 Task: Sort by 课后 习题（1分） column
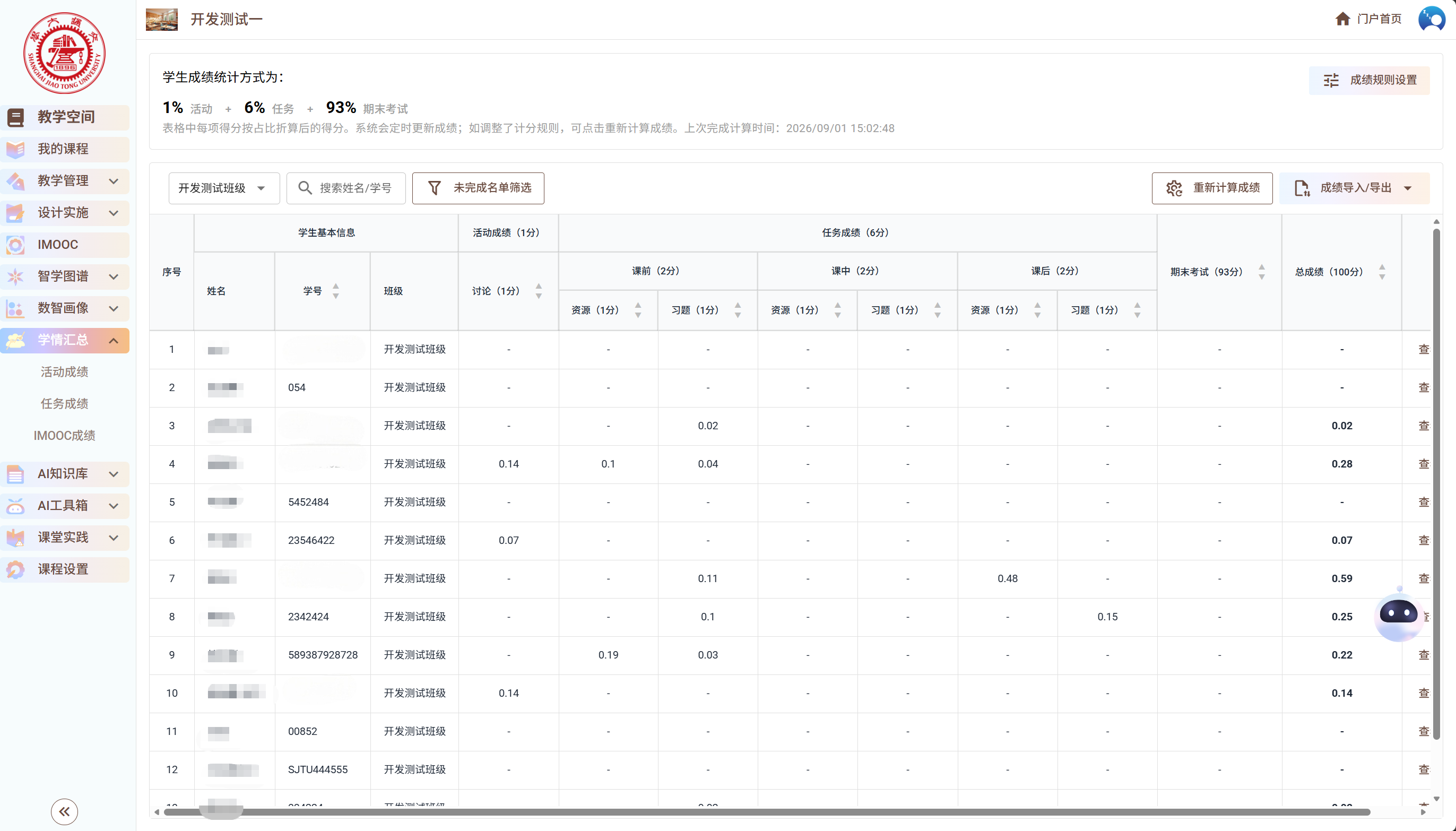coord(1137,310)
